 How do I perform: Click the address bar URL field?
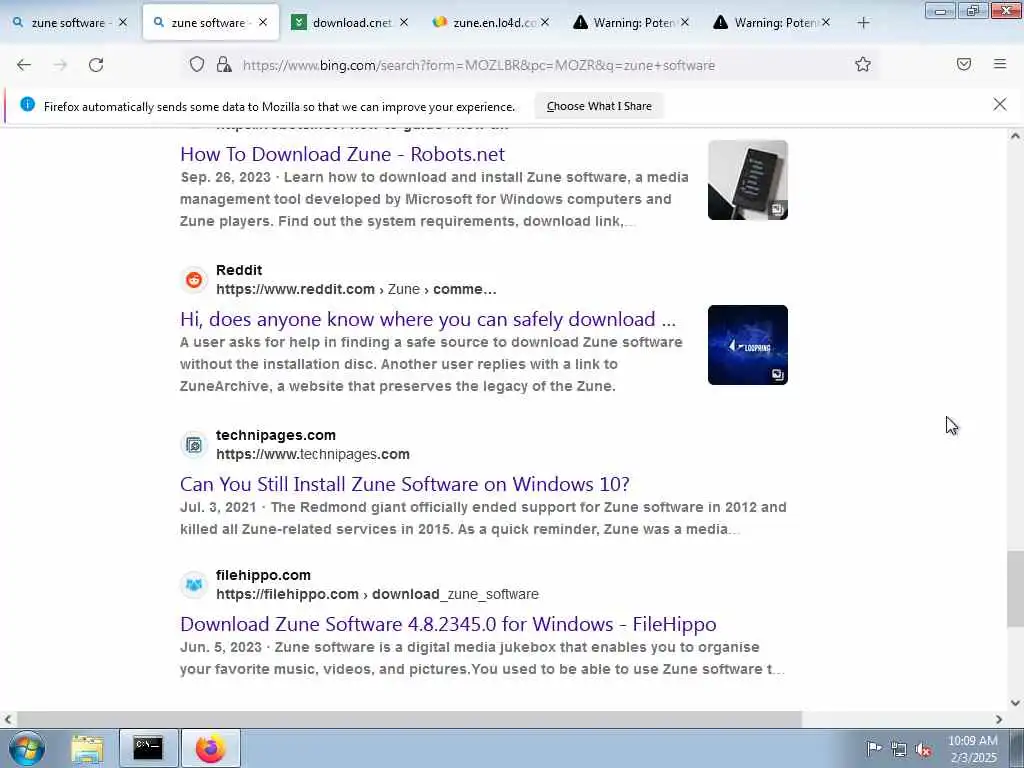click(x=479, y=65)
